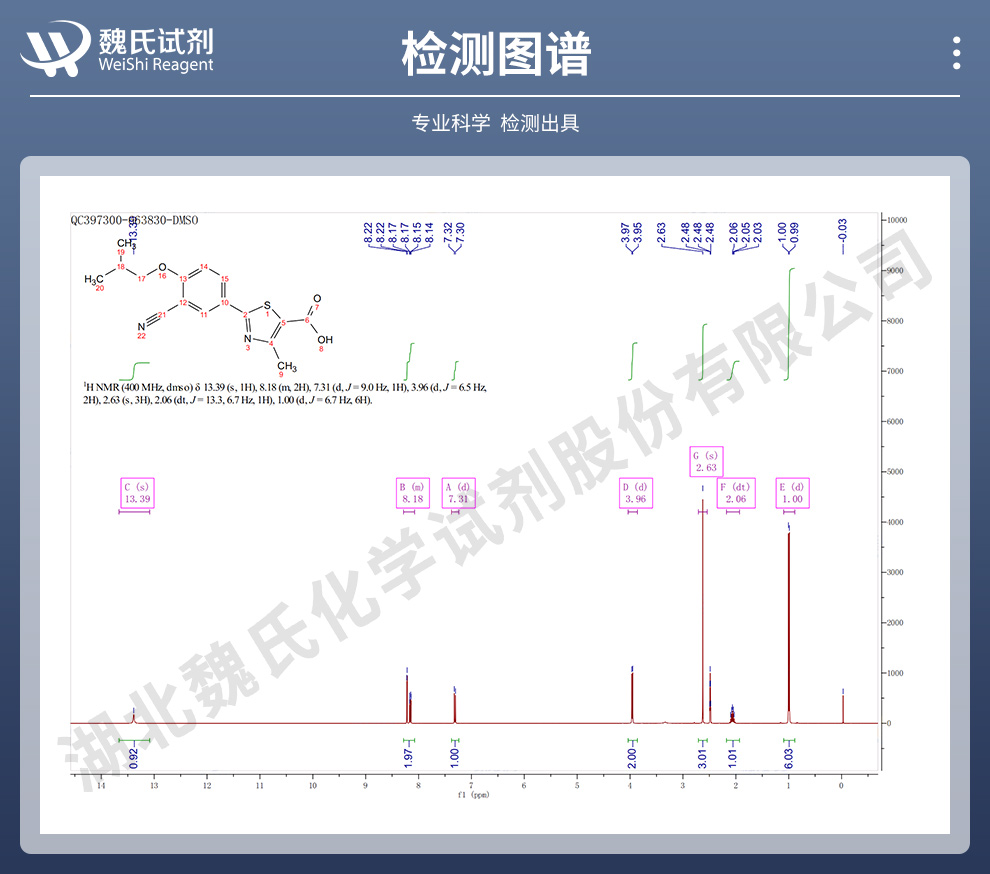Screen dimensions: 990x874
Task: Click the integral value 1.97
Action: 409,758
